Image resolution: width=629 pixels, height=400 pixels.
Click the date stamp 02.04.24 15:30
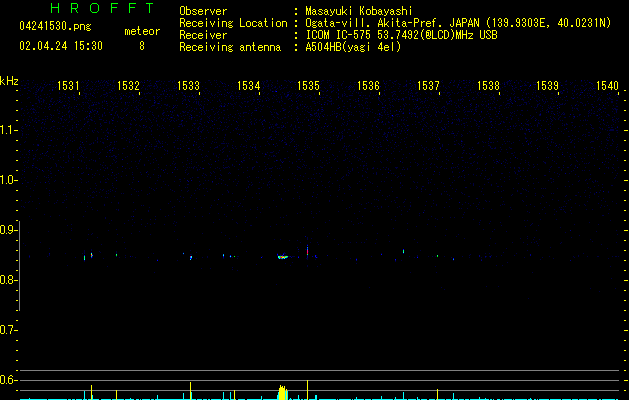pos(61,46)
